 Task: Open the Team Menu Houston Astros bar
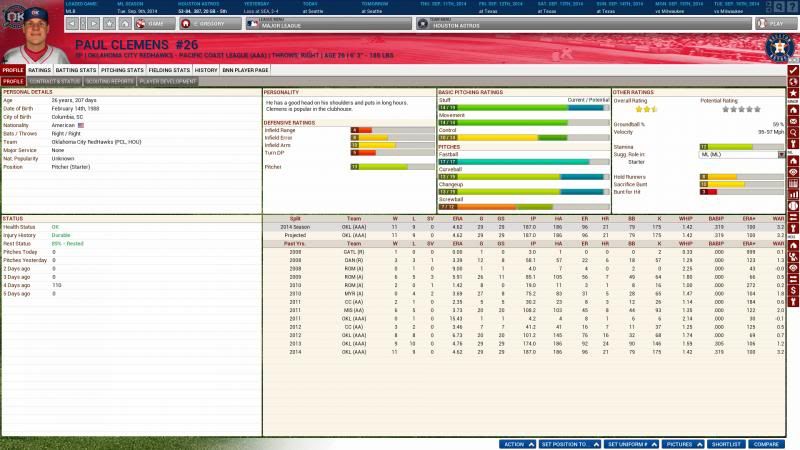(584, 23)
